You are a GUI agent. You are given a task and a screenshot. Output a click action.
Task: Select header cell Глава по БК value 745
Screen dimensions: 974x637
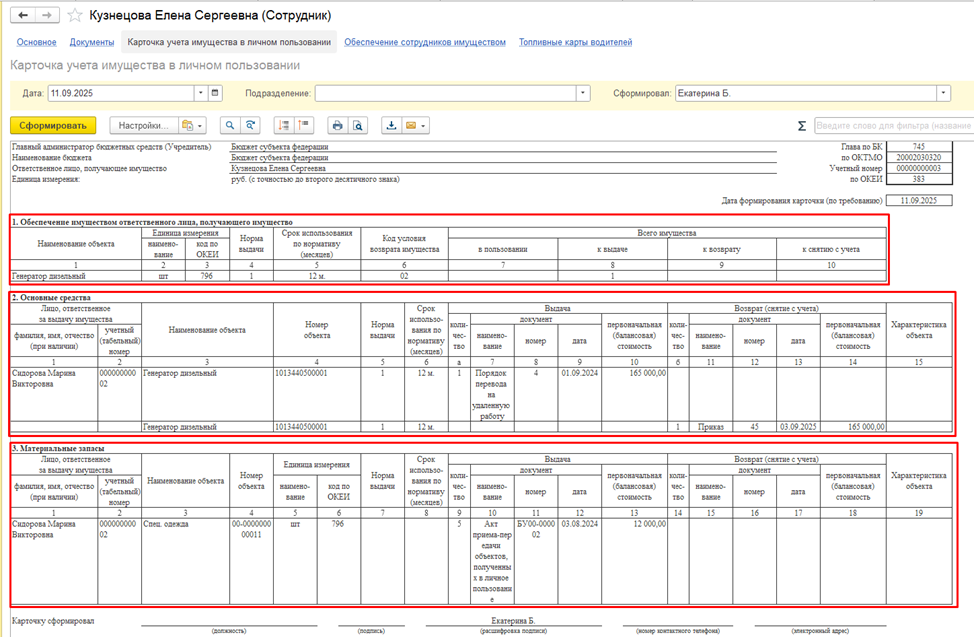pos(919,147)
